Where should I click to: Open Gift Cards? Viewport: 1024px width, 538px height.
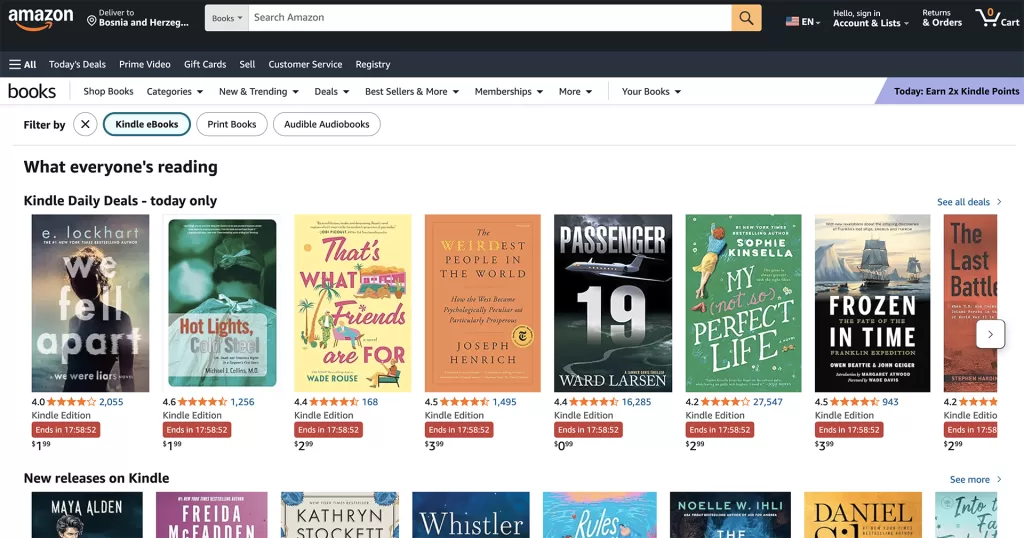205,65
